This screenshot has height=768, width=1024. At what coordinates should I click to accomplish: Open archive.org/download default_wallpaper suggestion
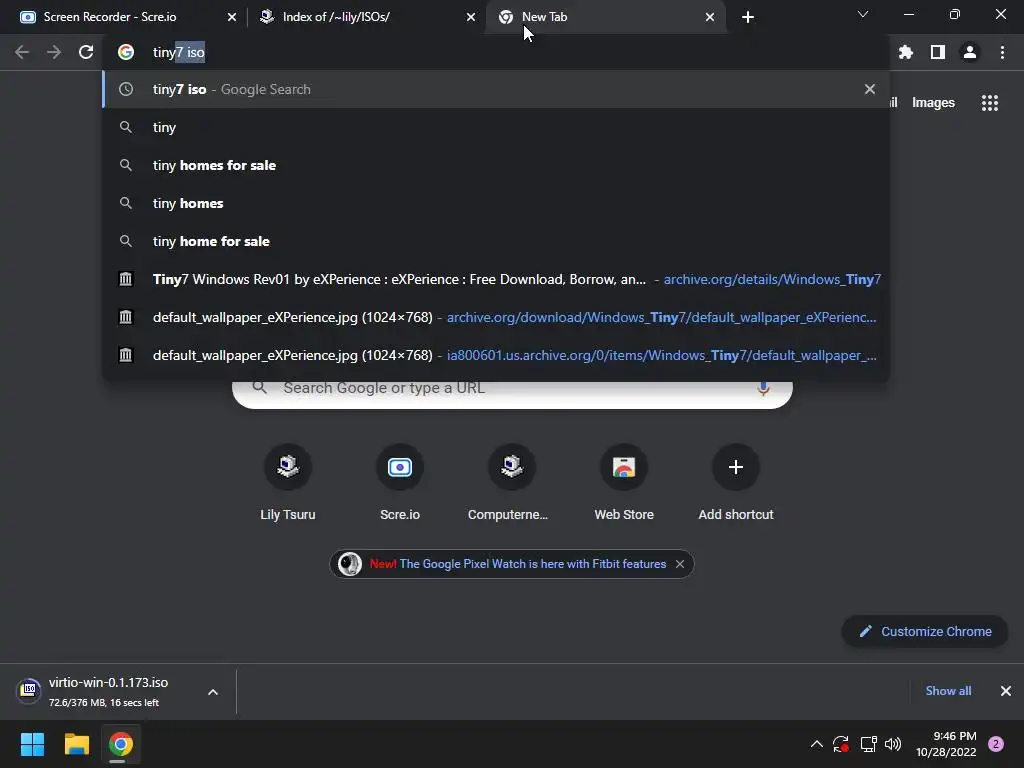[496, 317]
